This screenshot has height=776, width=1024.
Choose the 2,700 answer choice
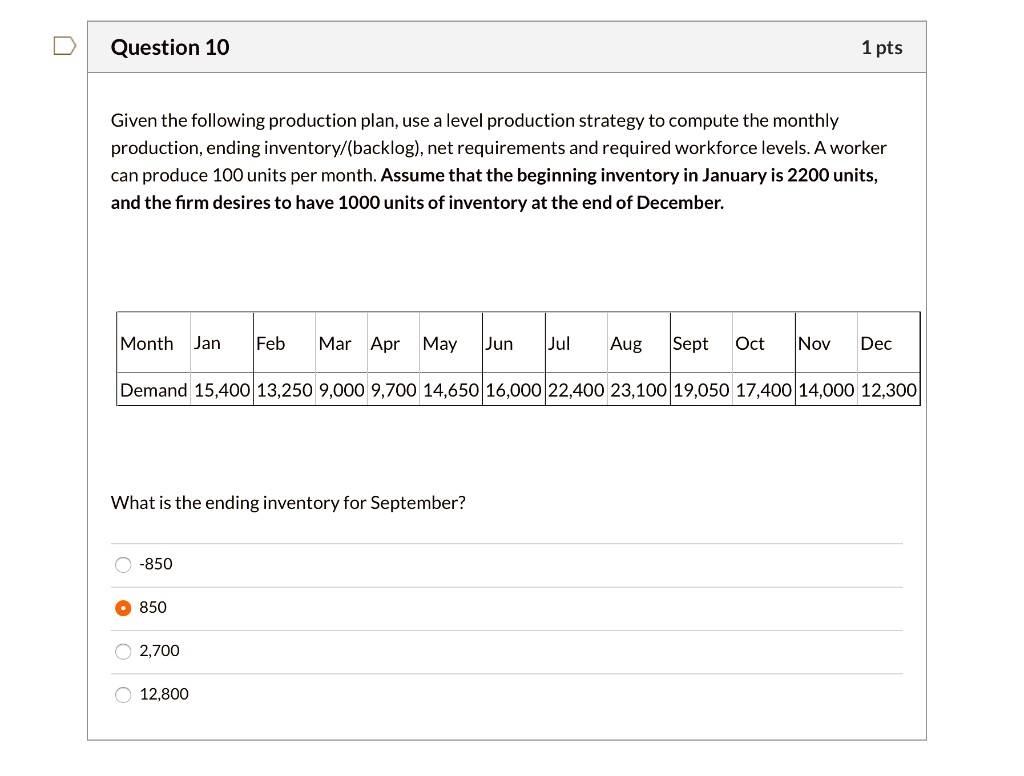click(x=122, y=651)
